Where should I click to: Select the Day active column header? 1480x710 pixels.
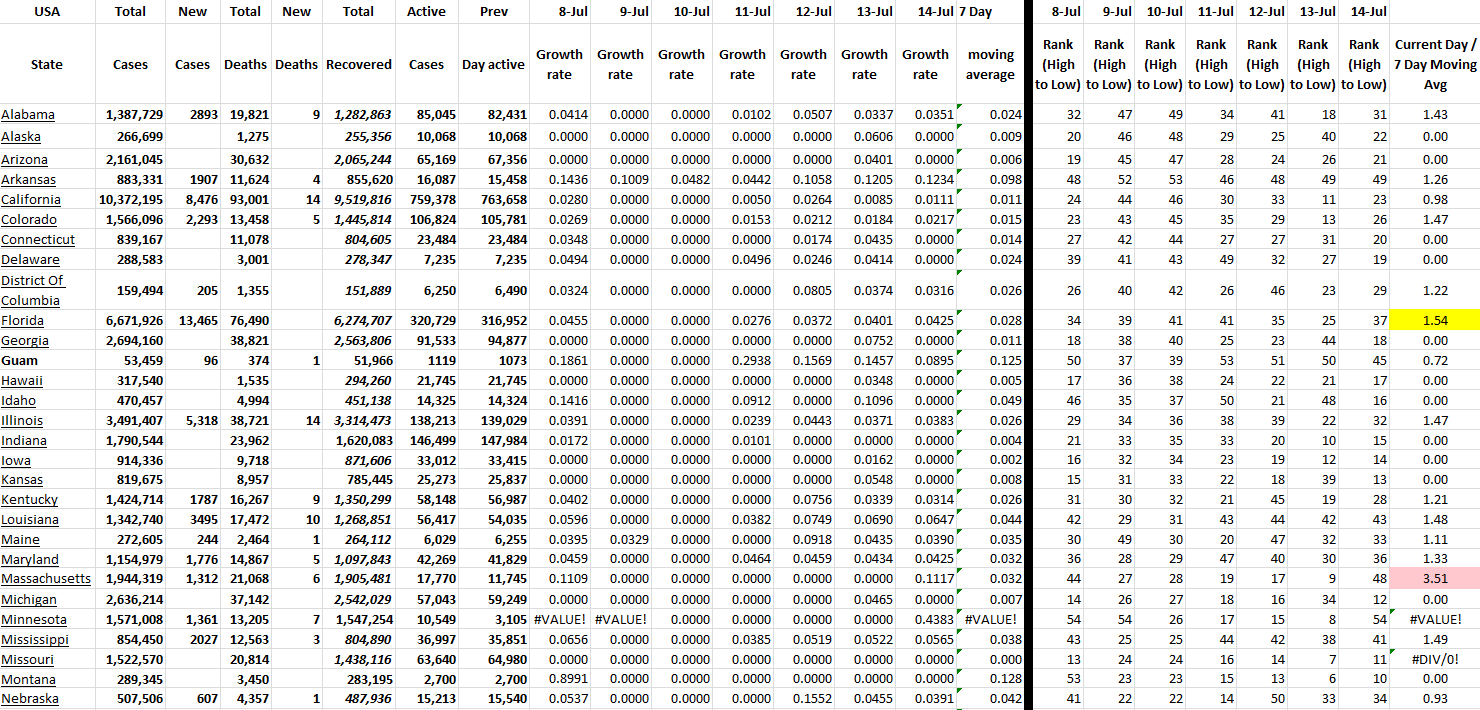pos(493,64)
